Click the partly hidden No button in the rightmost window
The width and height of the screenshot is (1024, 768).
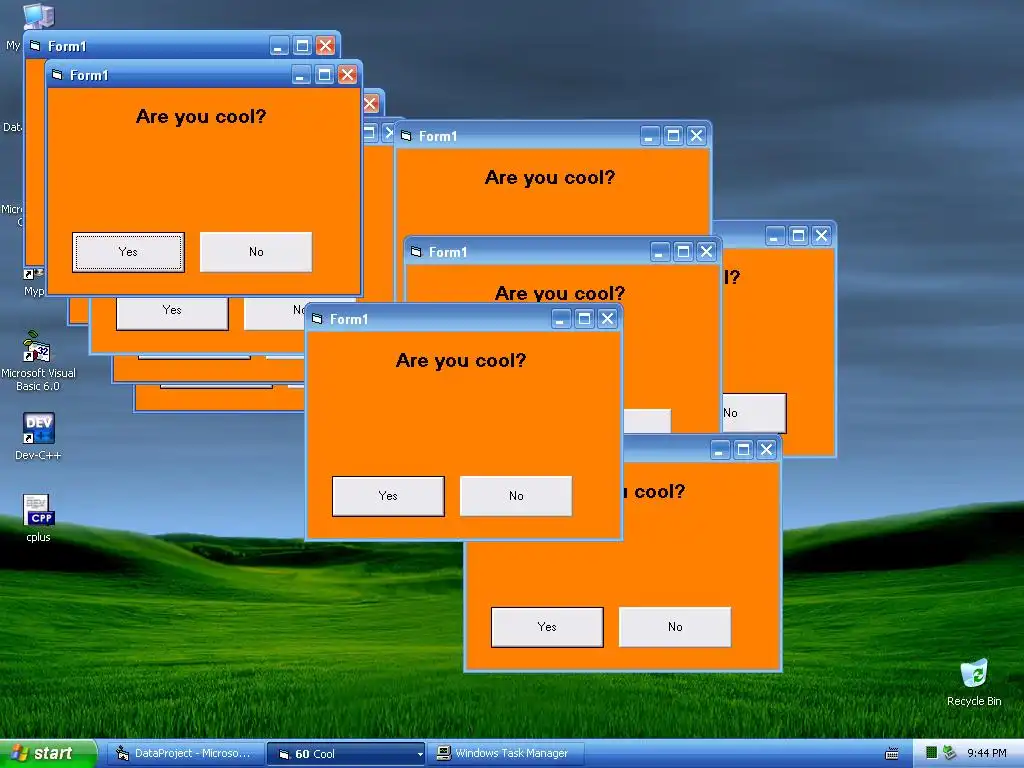pos(754,413)
